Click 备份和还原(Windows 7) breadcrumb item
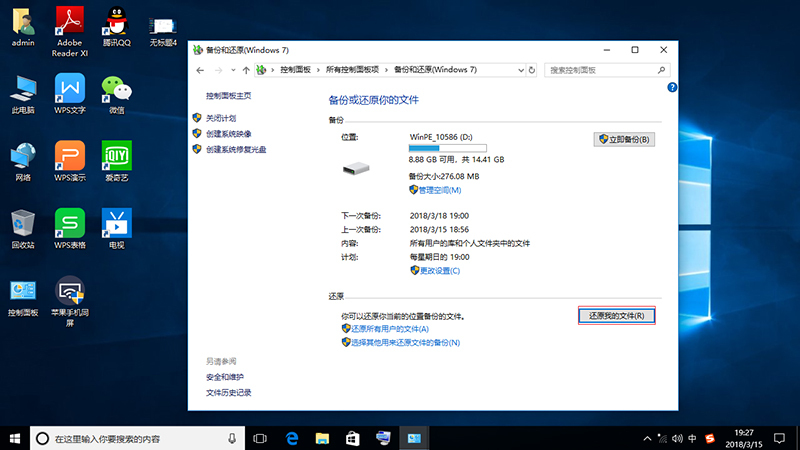 [x=435, y=70]
